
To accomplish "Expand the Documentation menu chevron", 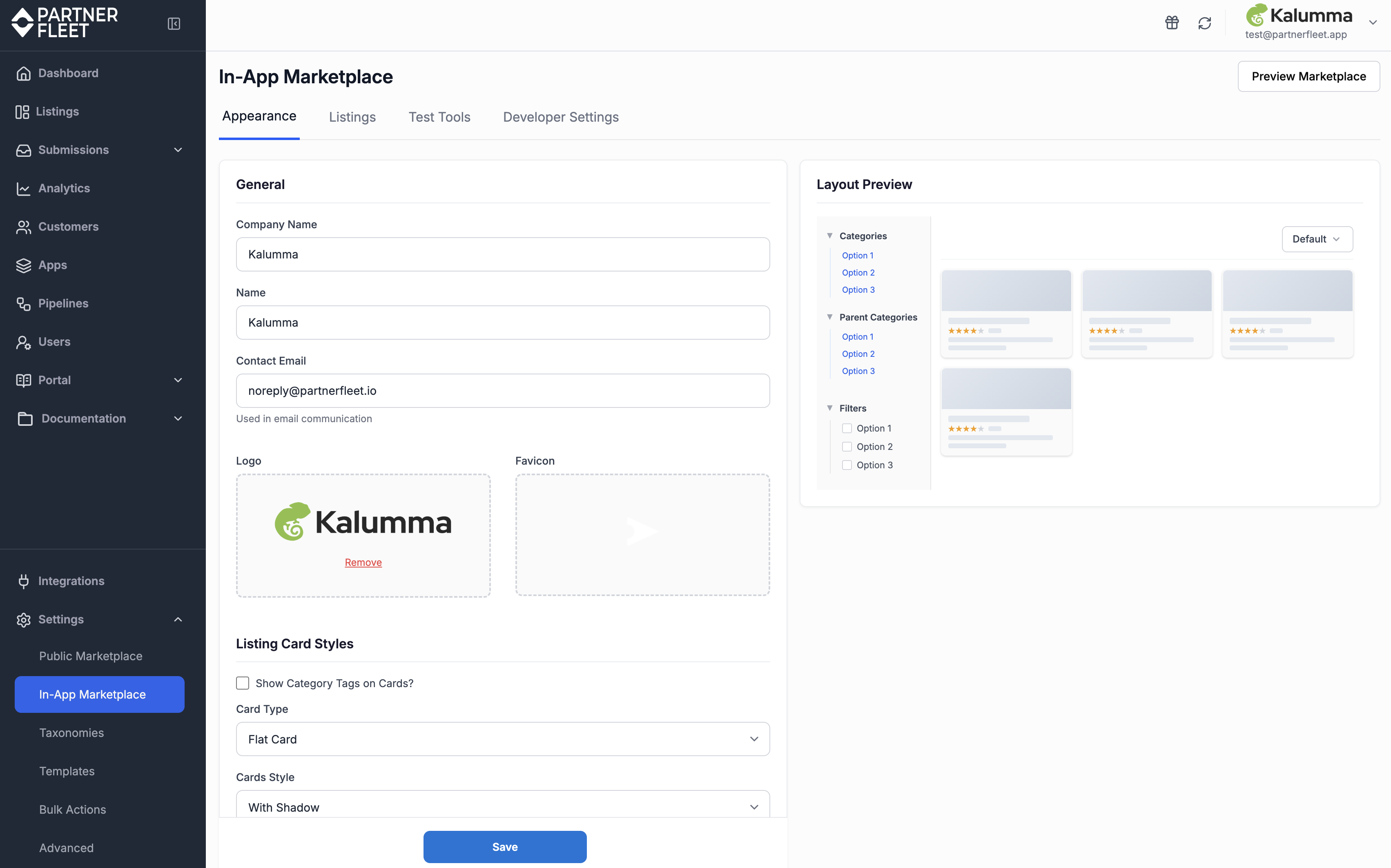I will tap(178, 419).
